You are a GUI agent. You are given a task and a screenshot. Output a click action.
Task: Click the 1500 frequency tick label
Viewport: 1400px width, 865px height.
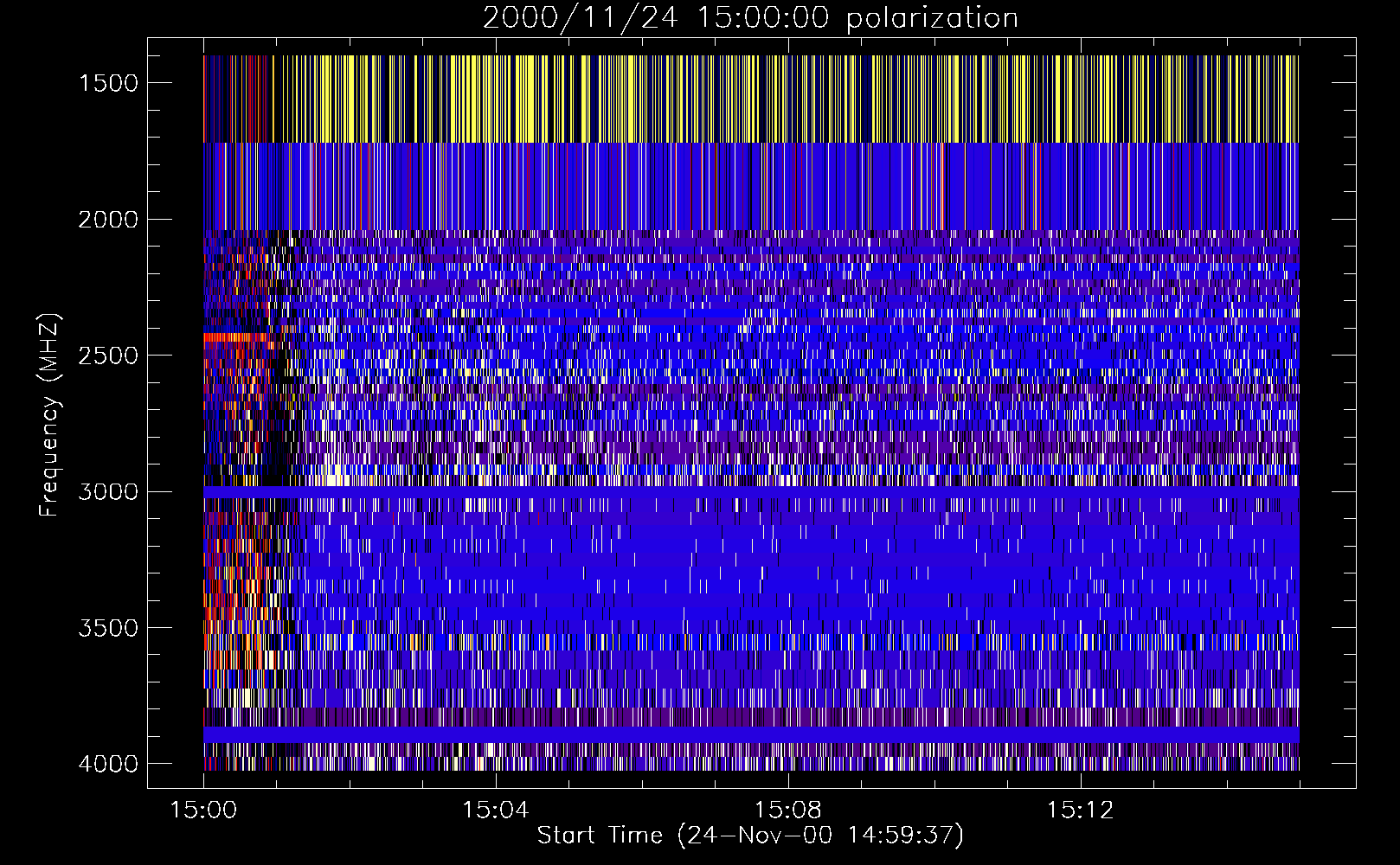[x=108, y=83]
